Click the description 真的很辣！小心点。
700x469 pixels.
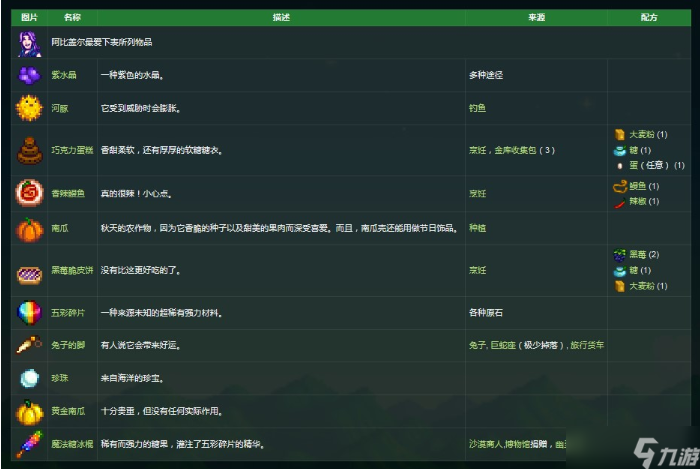click(137, 194)
